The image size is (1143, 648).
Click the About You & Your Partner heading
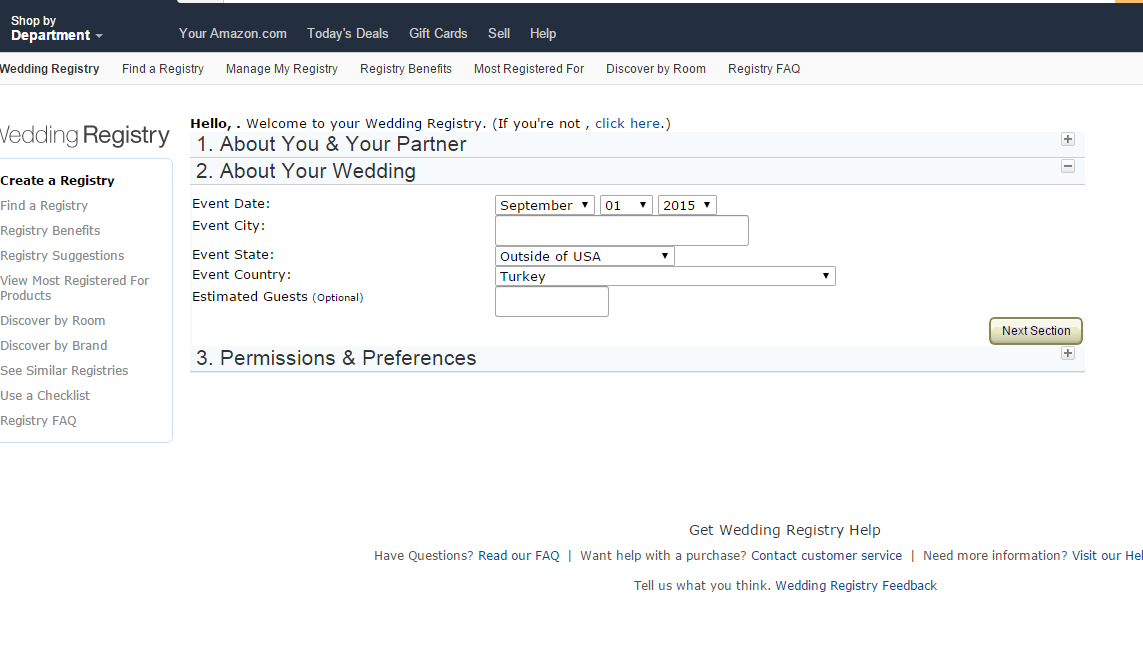[x=331, y=144]
